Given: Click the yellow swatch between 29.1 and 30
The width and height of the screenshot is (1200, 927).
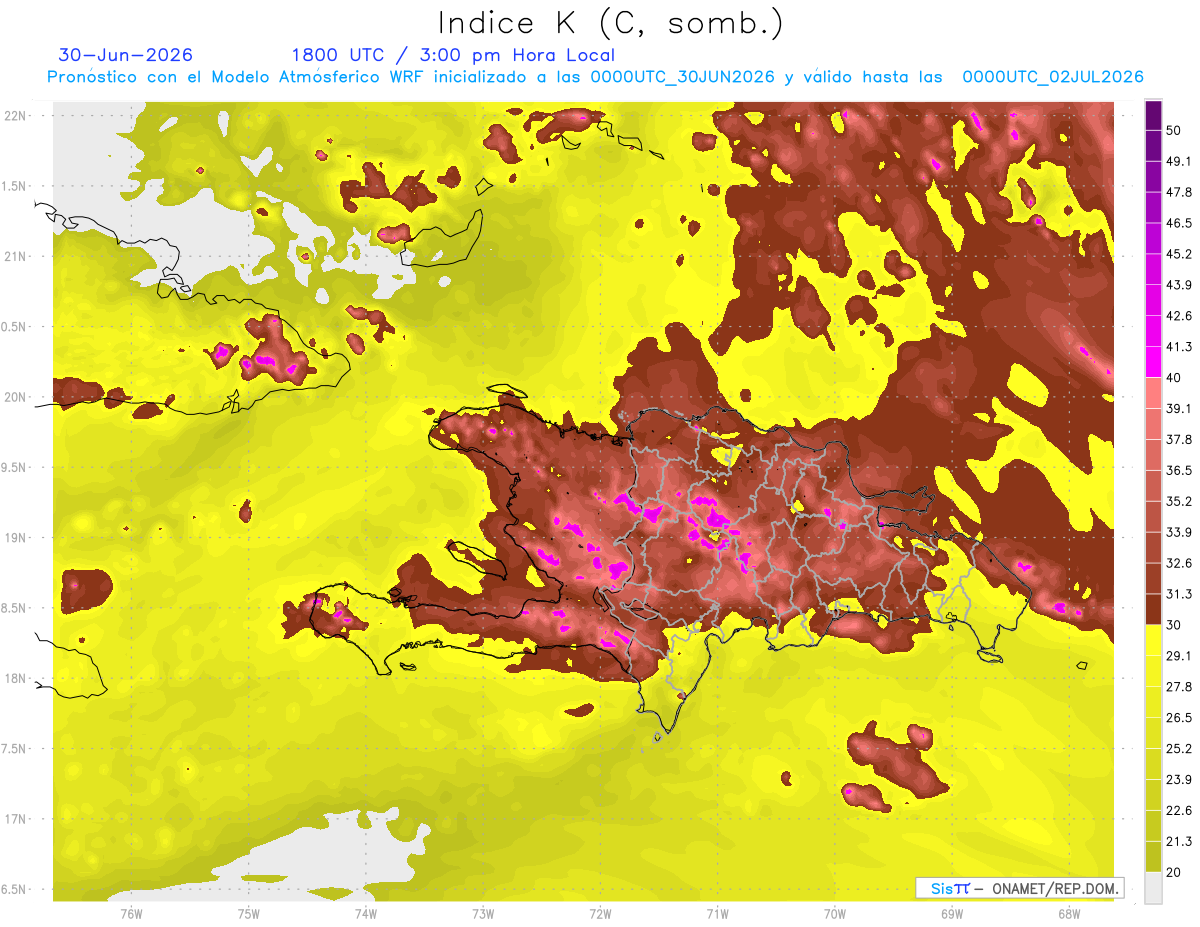Looking at the screenshot, I should point(1153,640).
